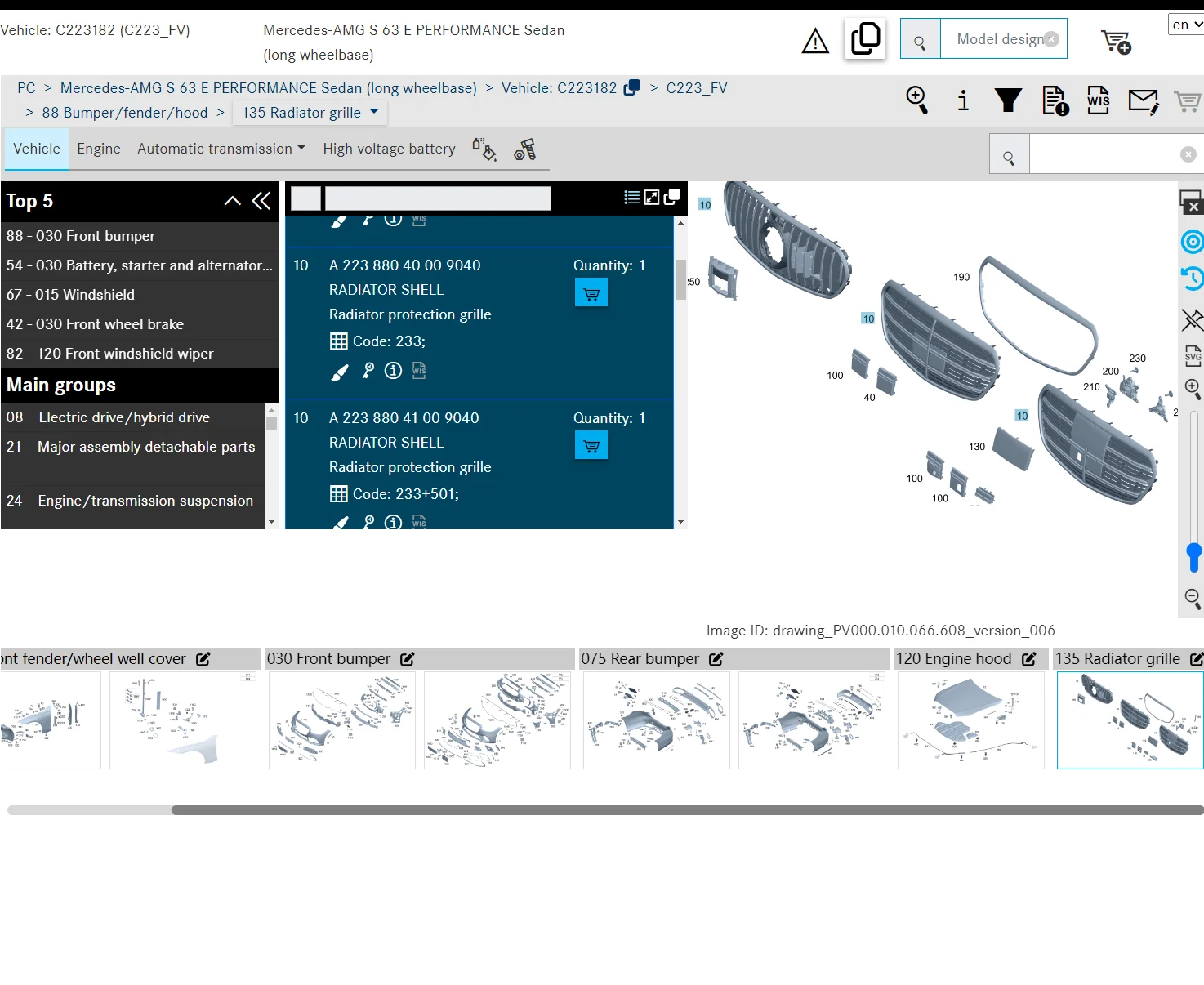The image size is (1204, 985).
Task: Open main group 24 Engine/transmission suspension
Action: 133,501
